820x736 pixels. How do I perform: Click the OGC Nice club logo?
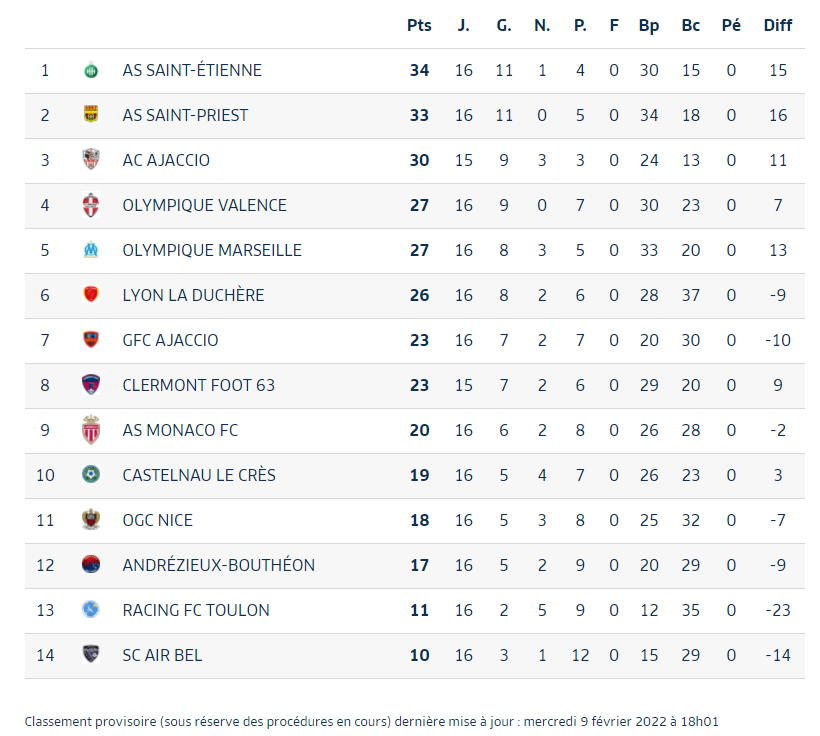91,520
